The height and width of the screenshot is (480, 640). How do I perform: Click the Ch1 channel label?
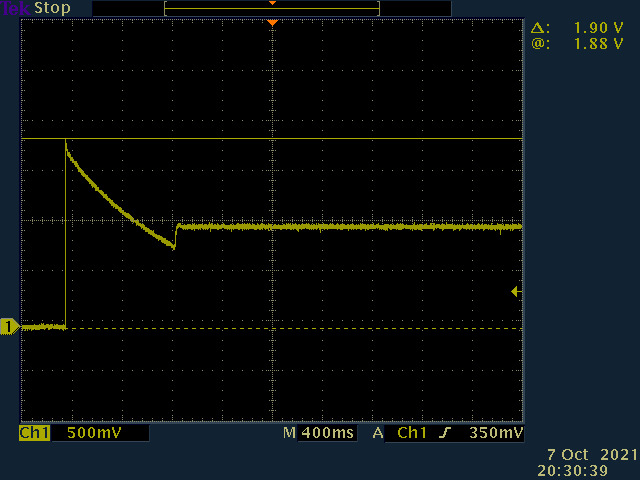pos(34,433)
